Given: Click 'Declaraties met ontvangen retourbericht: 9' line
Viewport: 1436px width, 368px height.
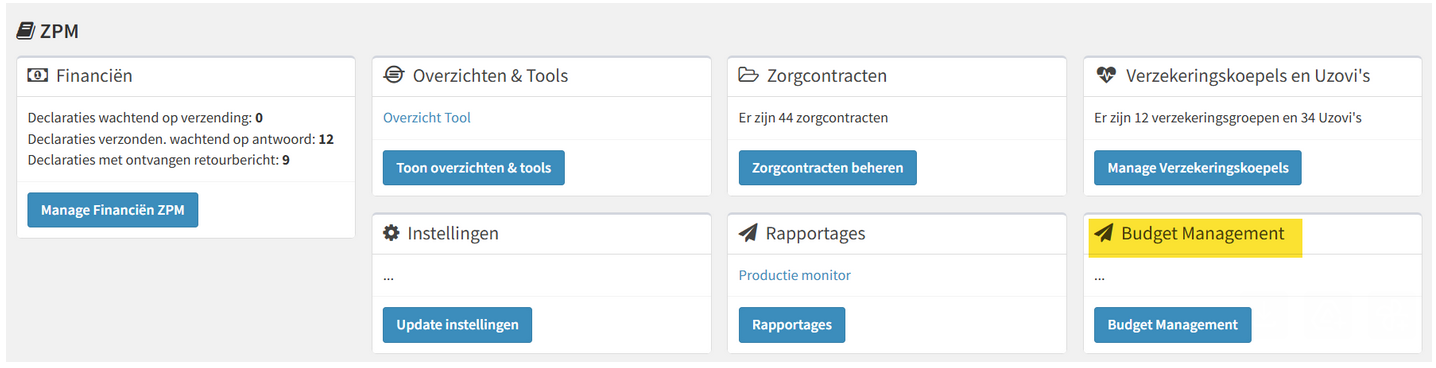Looking at the screenshot, I should point(159,160).
